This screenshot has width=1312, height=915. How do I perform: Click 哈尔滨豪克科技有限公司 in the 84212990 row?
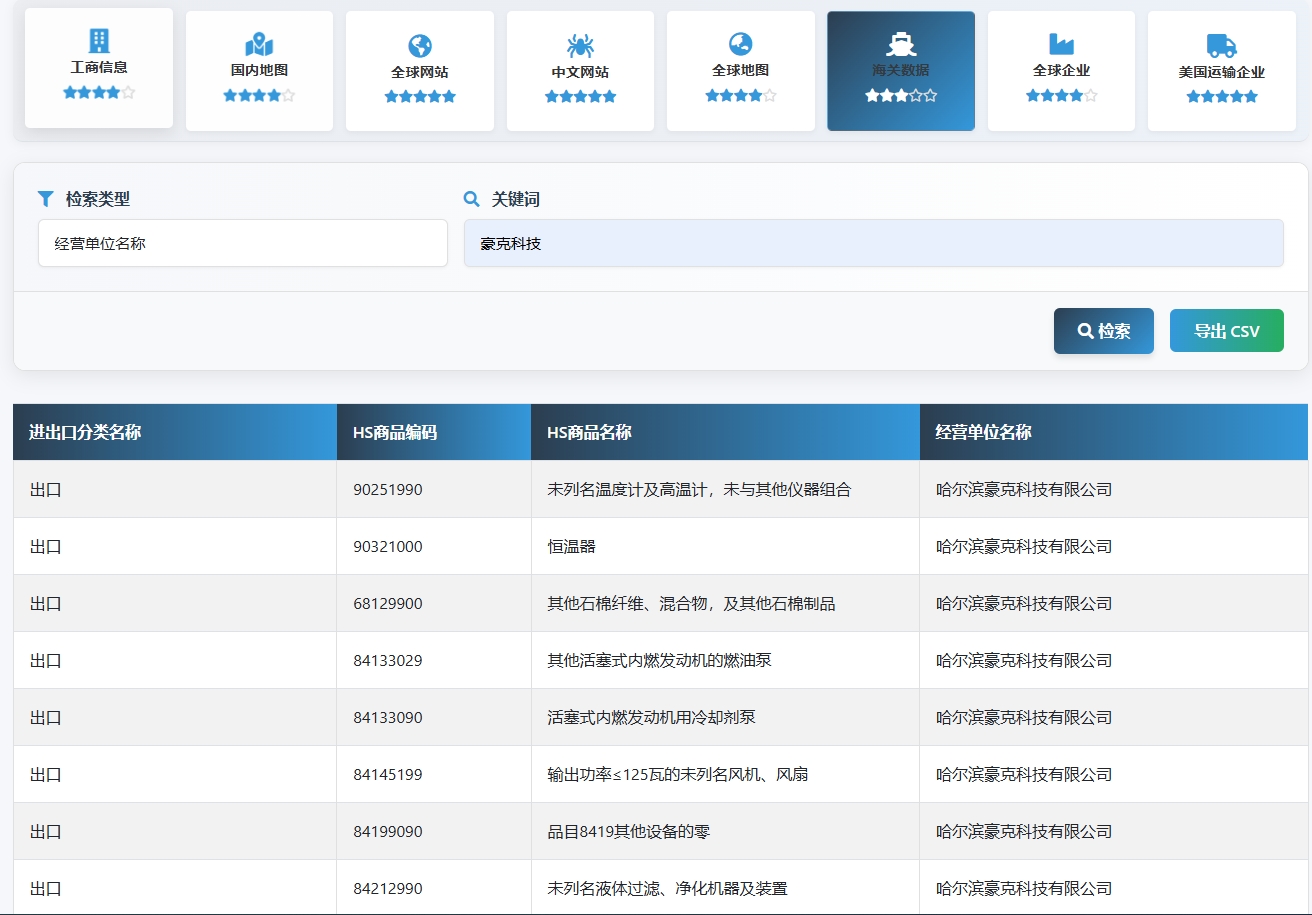coord(1024,889)
